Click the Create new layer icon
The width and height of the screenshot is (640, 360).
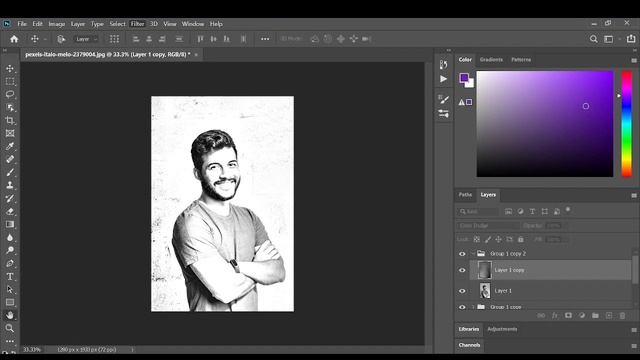(x=609, y=316)
